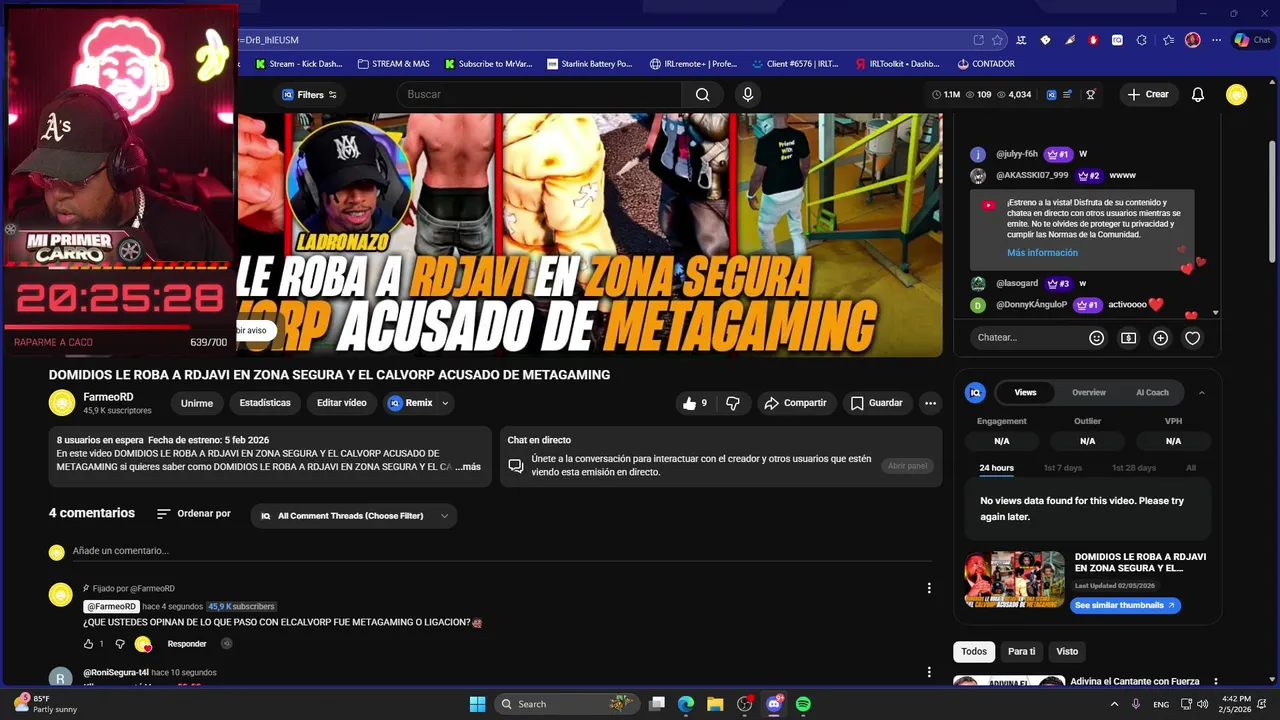Screen dimensions: 1280x720
Task: Start voice search with microphone icon
Action: (x=747, y=94)
